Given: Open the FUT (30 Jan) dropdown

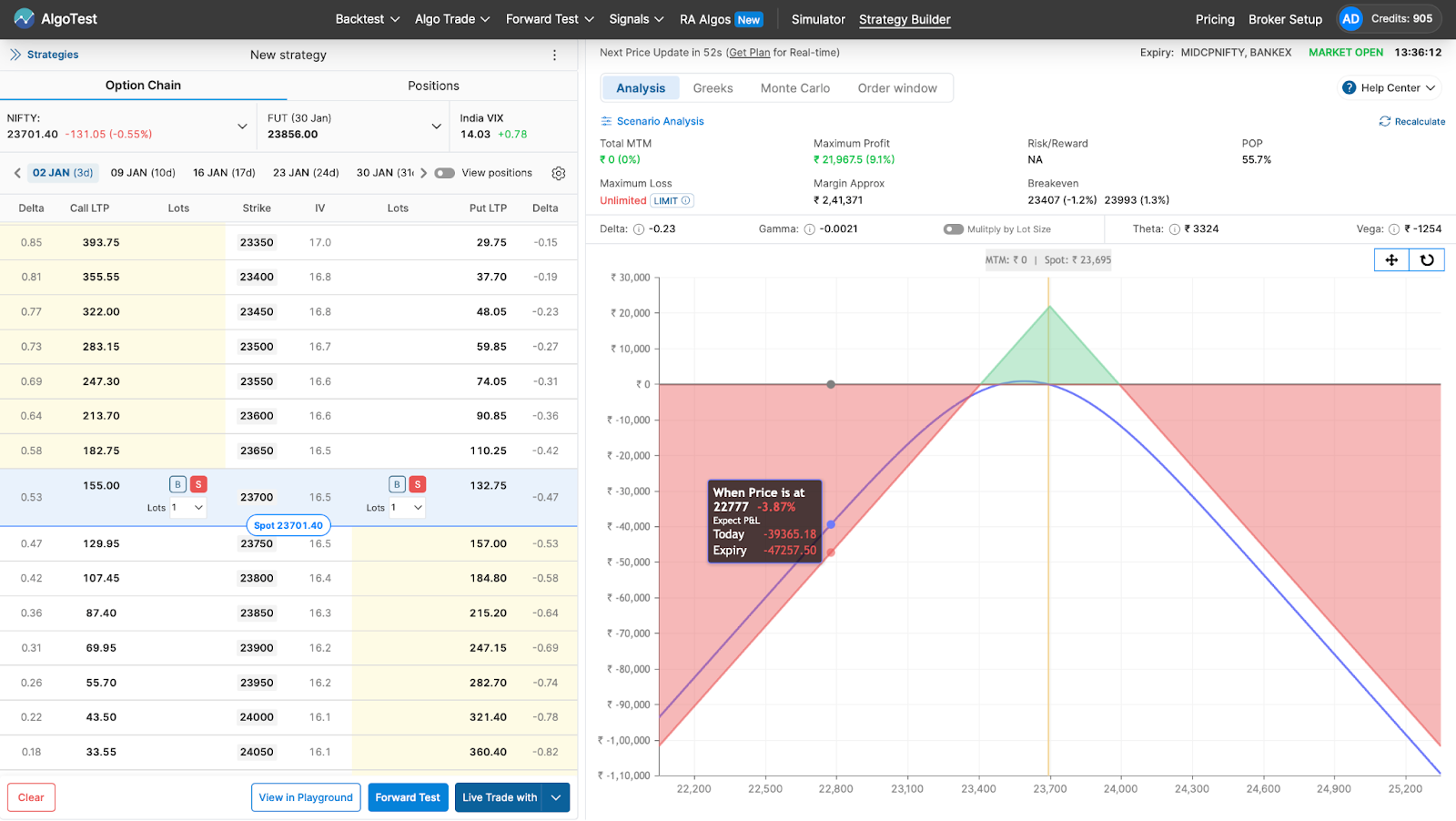Looking at the screenshot, I should pos(437,126).
